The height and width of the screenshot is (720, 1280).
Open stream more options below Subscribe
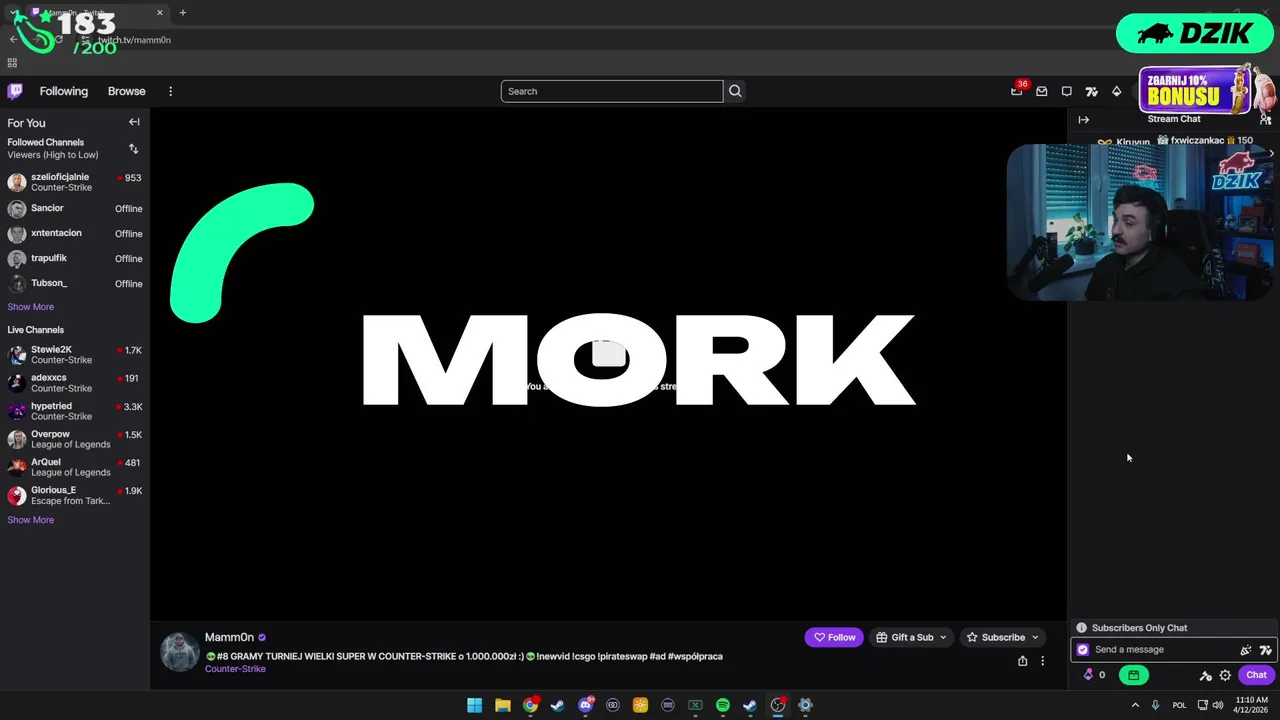click(1042, 661)
